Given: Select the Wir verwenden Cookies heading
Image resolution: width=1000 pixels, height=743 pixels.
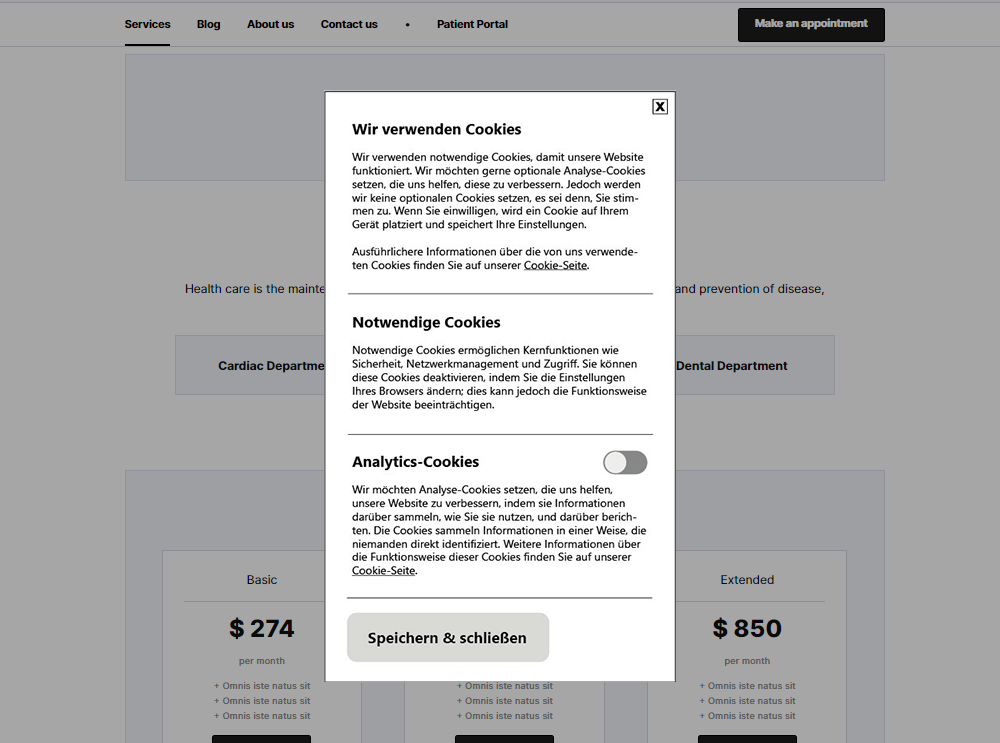Looking at the screenshot, I should (x=437, y=129).
